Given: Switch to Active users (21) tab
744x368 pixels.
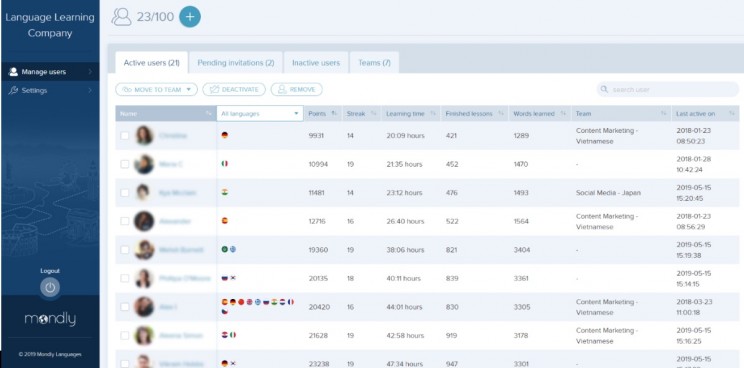Looking at the screenshot, I should point(151,63).
